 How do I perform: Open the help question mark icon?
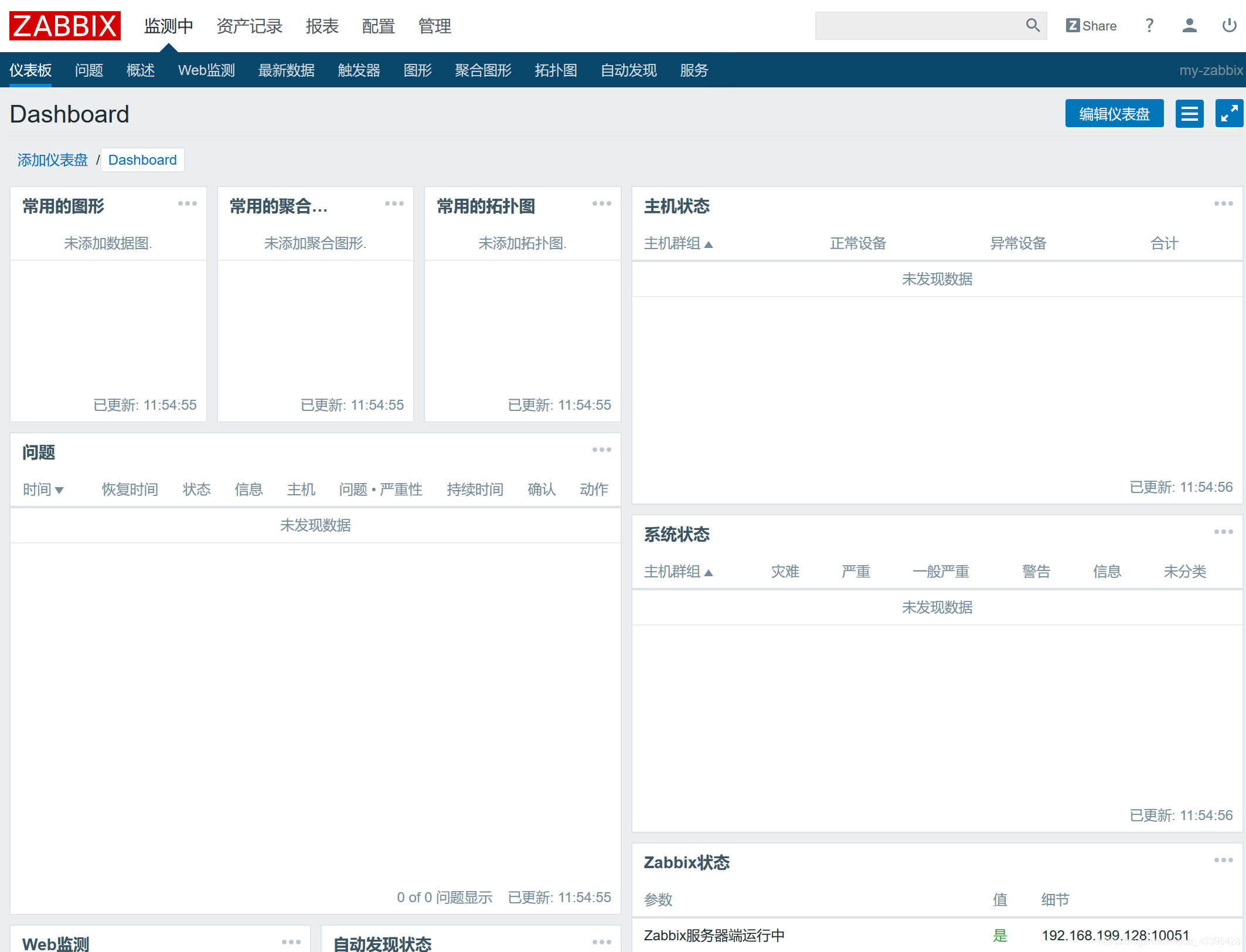tap(1149, 25)
